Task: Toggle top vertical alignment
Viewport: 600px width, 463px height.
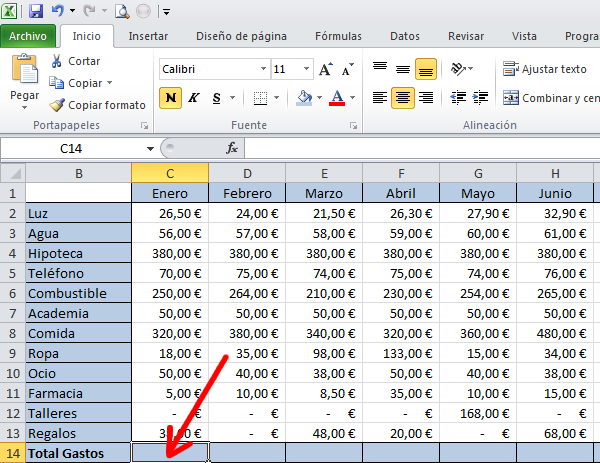Action: coord(380,69)
